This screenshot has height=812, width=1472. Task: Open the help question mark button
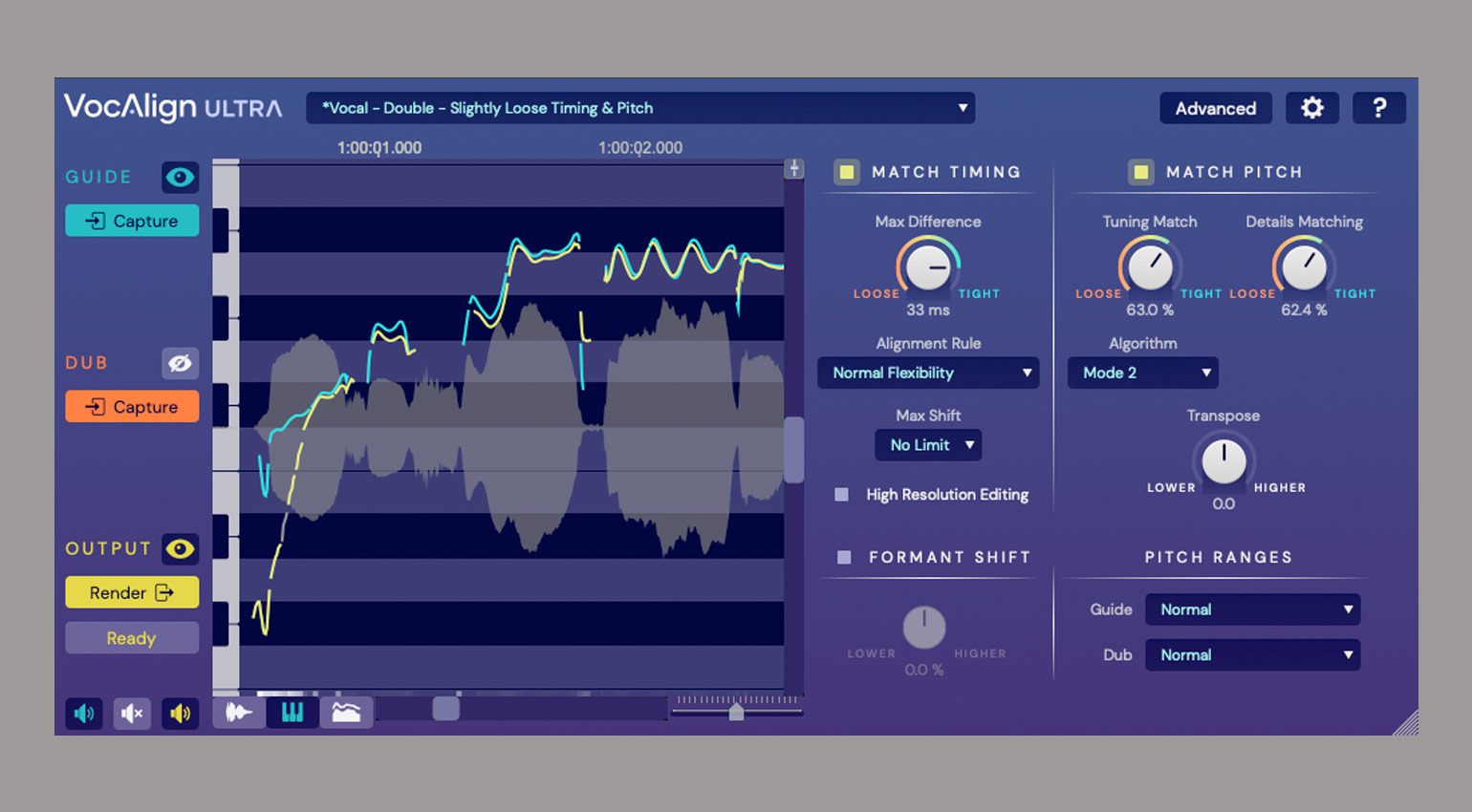(x=1378, y=108)
